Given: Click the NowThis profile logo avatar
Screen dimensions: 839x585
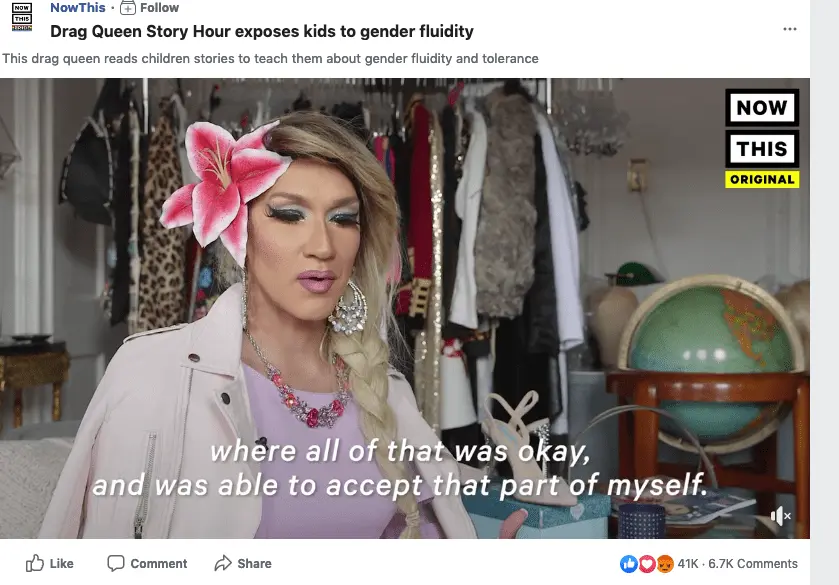Looking at the screenshot, I should click(22, 17).
